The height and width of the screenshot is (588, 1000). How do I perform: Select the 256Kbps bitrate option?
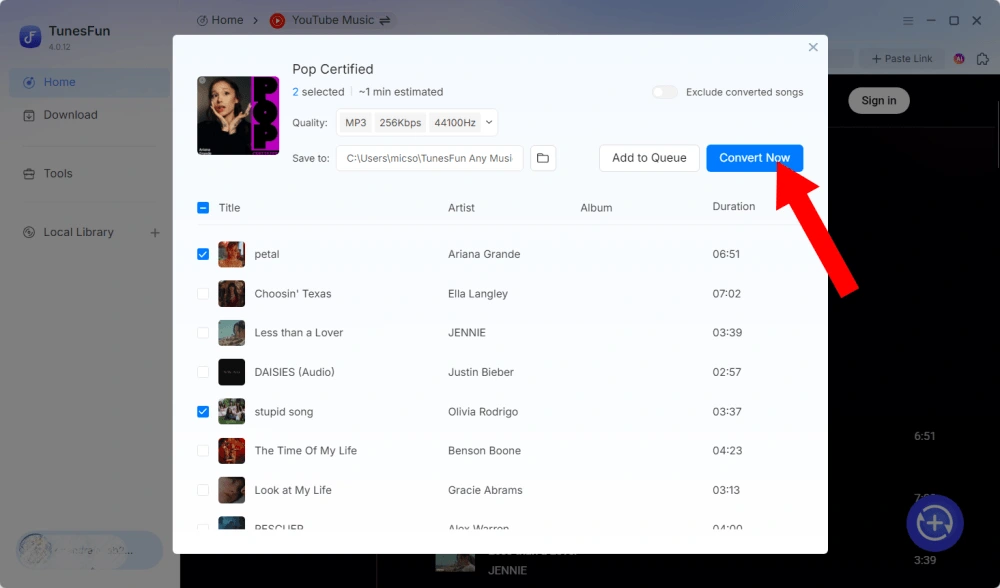click(x=400, y=122)
